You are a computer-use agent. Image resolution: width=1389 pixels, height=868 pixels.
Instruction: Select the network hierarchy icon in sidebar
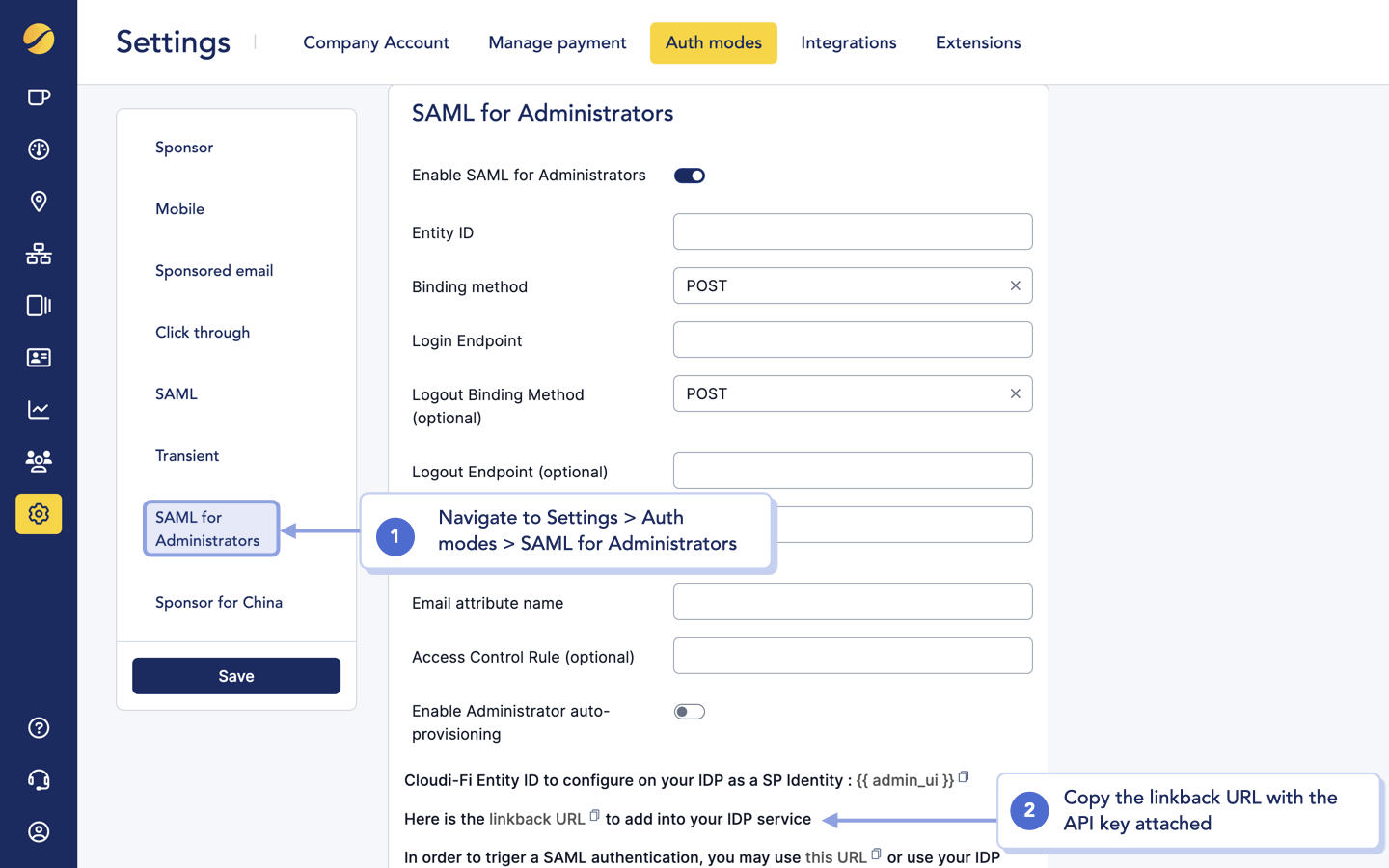(39, 254)
